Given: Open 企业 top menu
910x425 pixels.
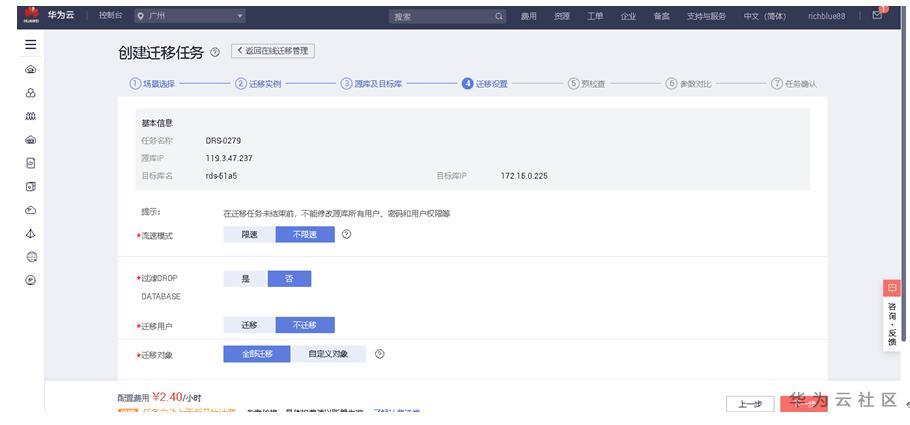Looking at the screenshot, I should (x=628, y=16).
